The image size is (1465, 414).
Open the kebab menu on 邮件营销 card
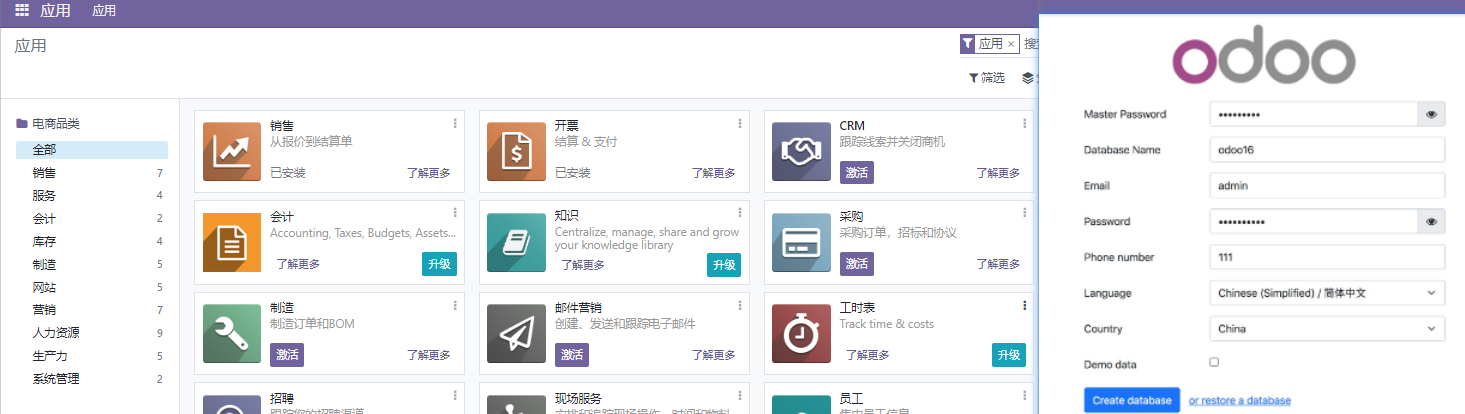740,305
